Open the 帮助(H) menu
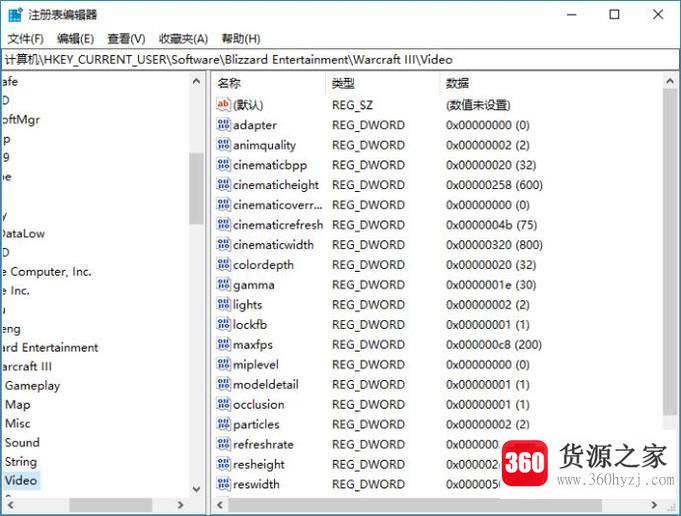 click(241, 39)
